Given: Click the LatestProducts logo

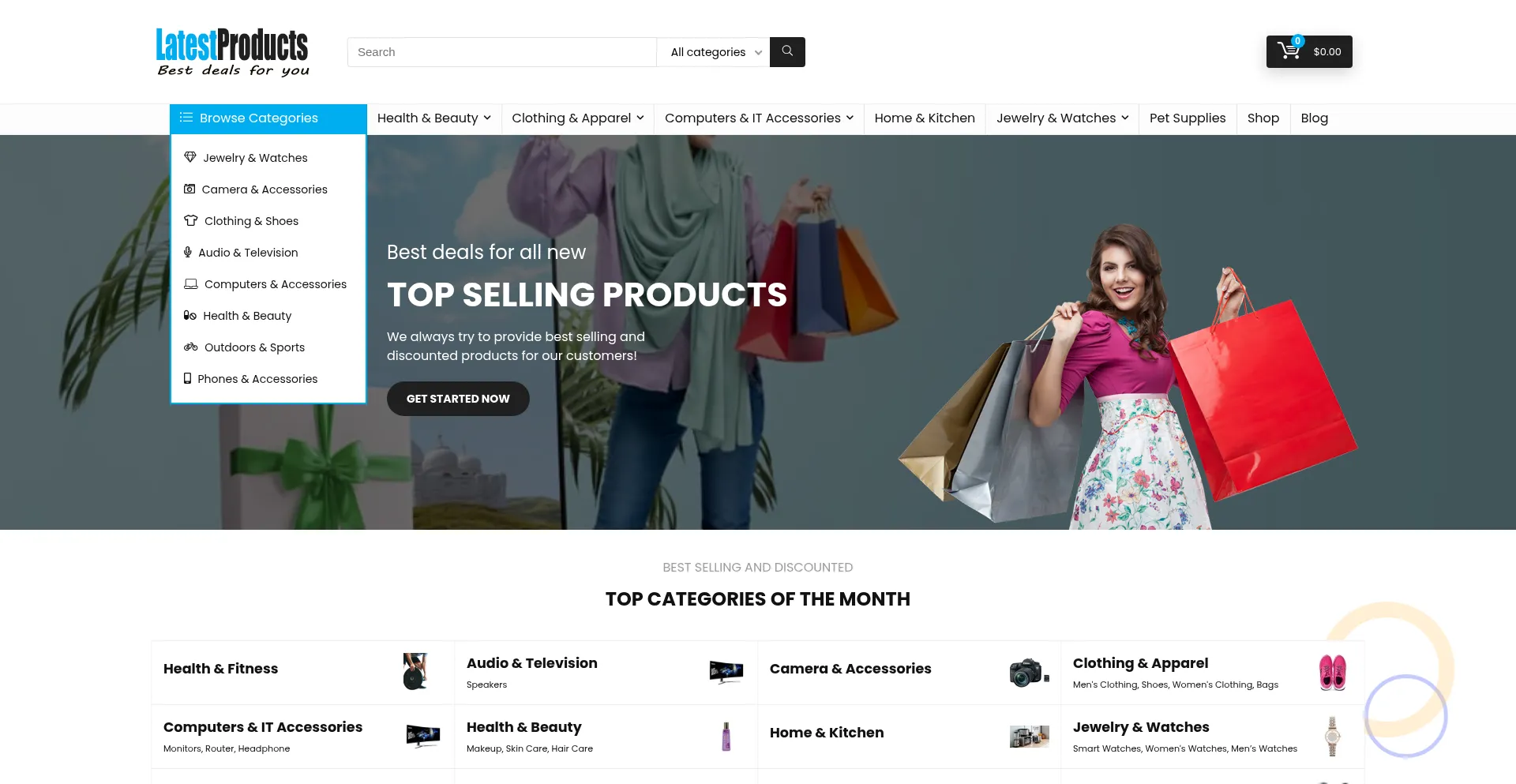Looking at the screenshot, I should pos(233,52).
